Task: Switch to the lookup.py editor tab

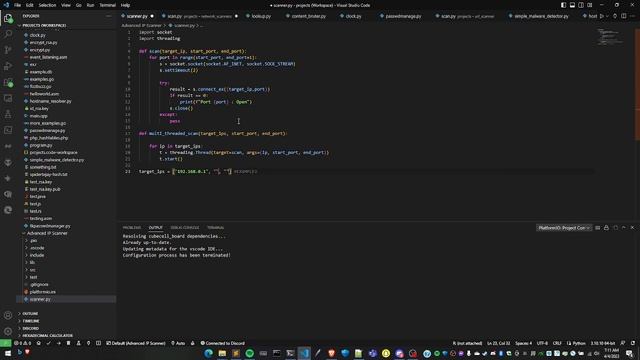Action: [x=261, y=16]
